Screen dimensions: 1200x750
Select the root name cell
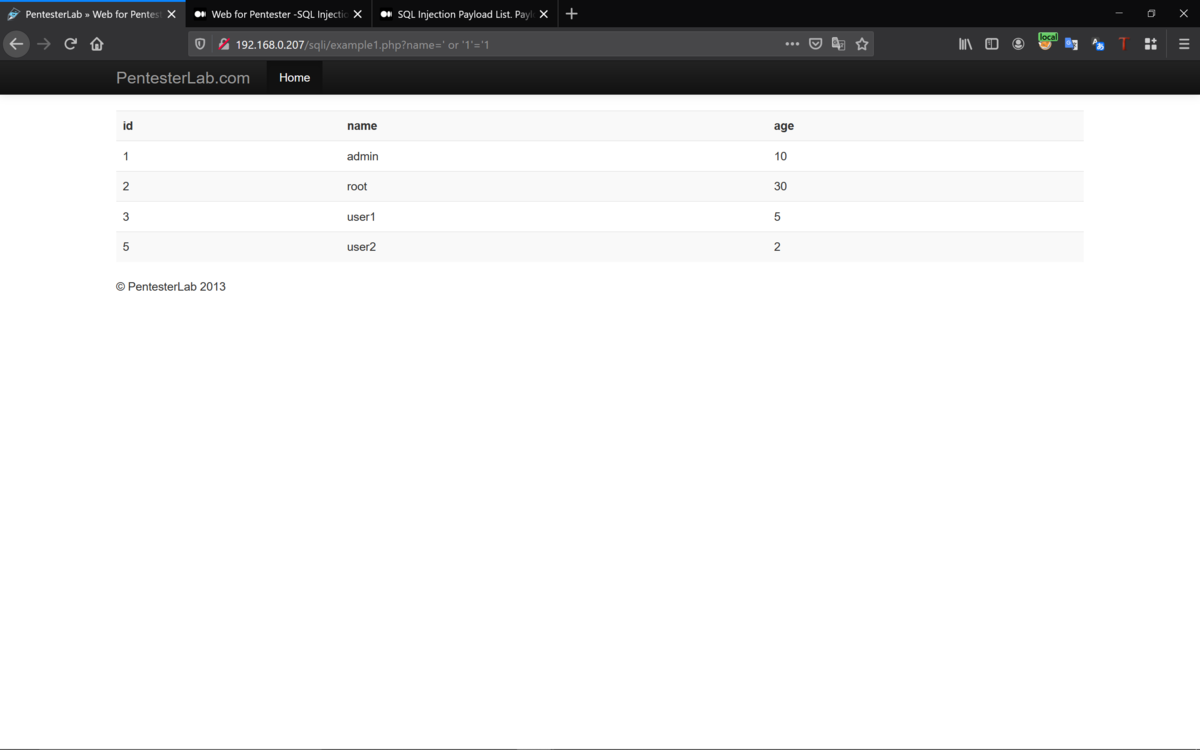[x=357, y=186]
